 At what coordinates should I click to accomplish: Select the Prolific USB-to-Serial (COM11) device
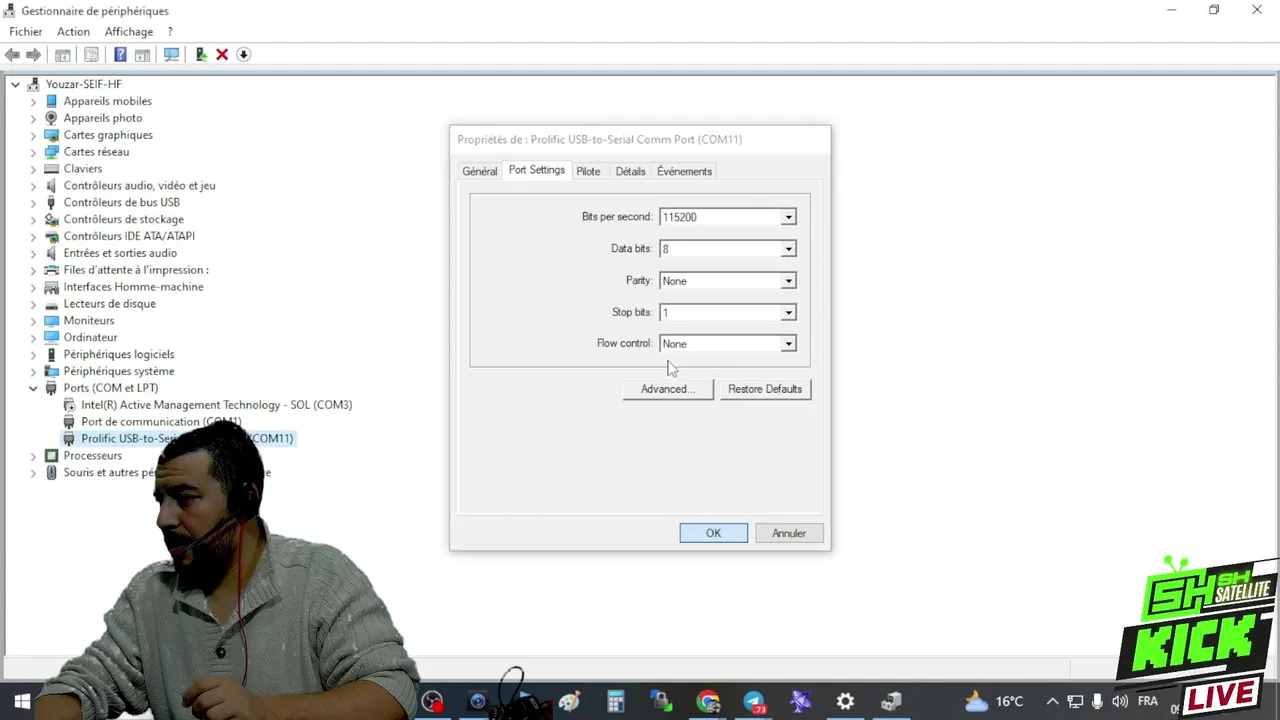(x=187, y=439)
